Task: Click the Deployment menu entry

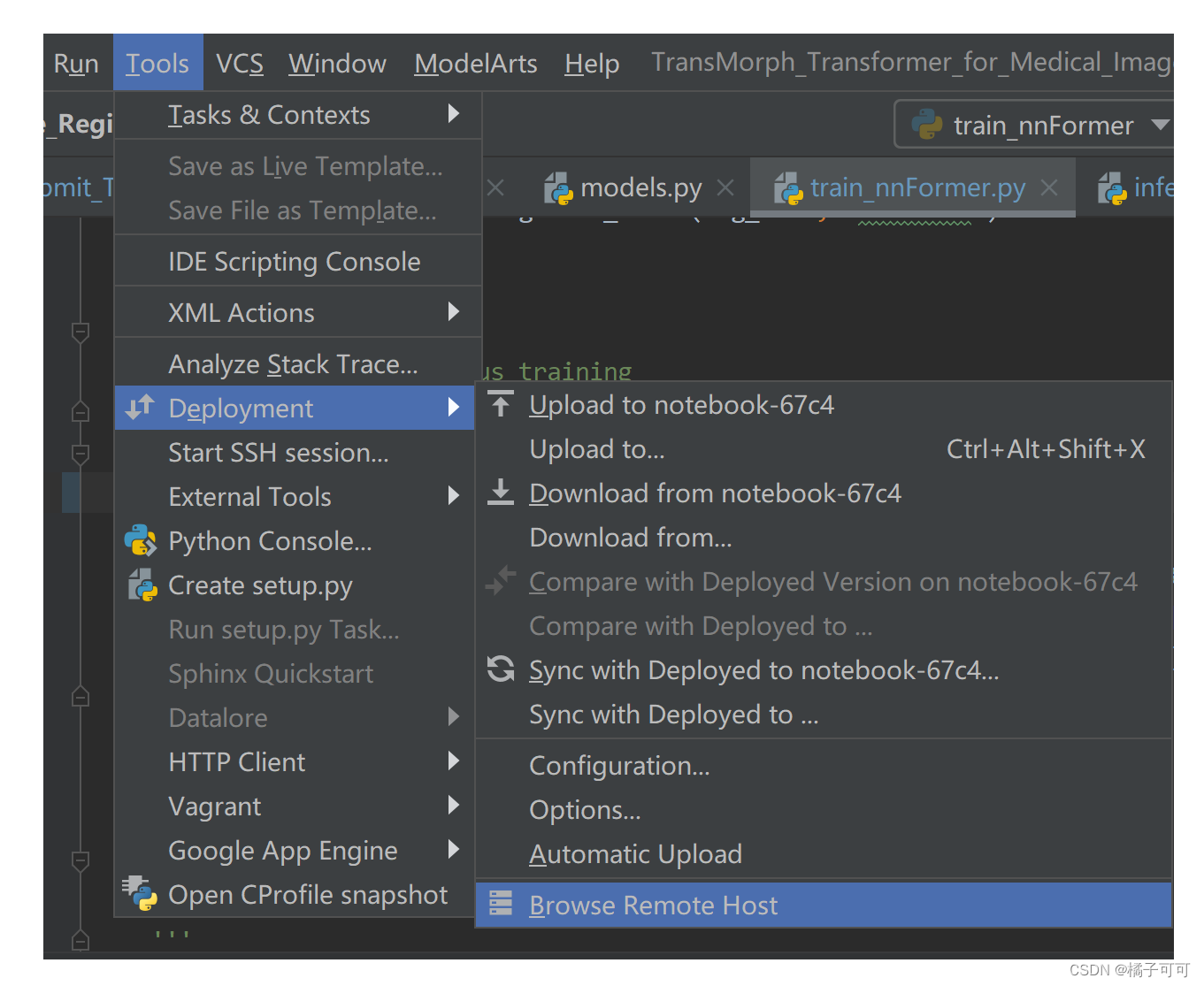Action: [295, 409]
